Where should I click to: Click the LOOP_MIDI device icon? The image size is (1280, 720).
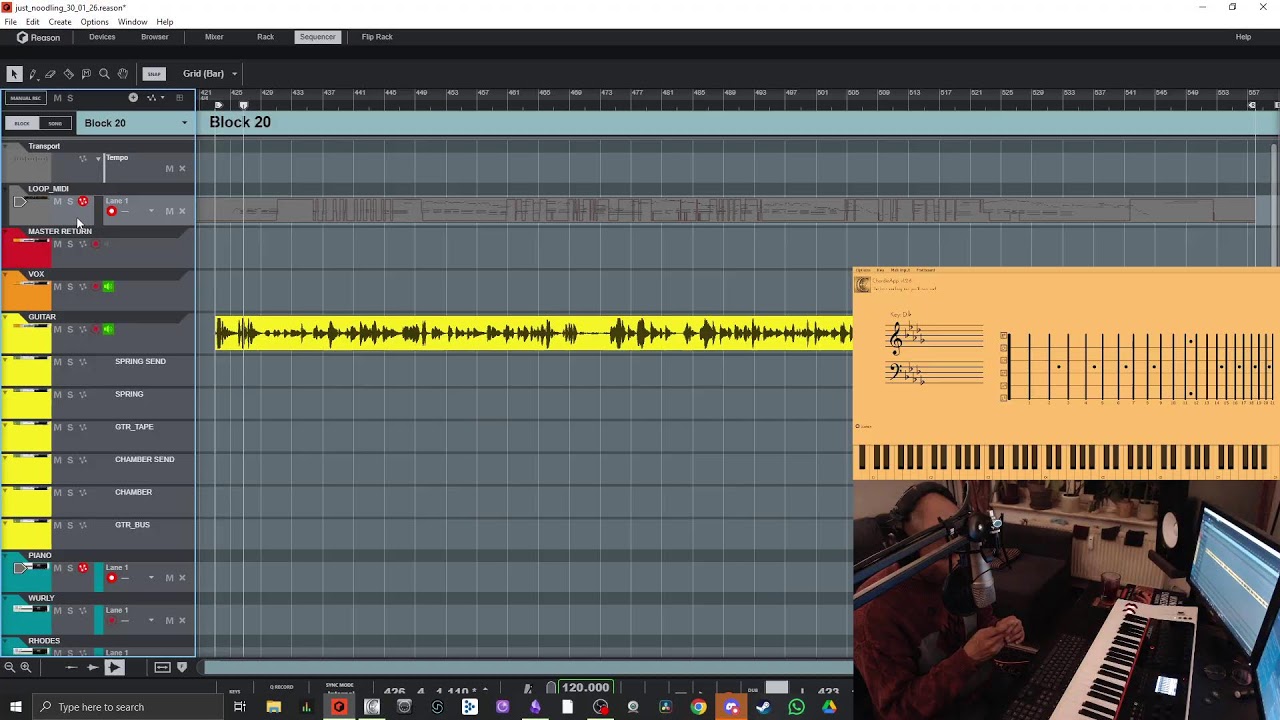tap(21, 203)
